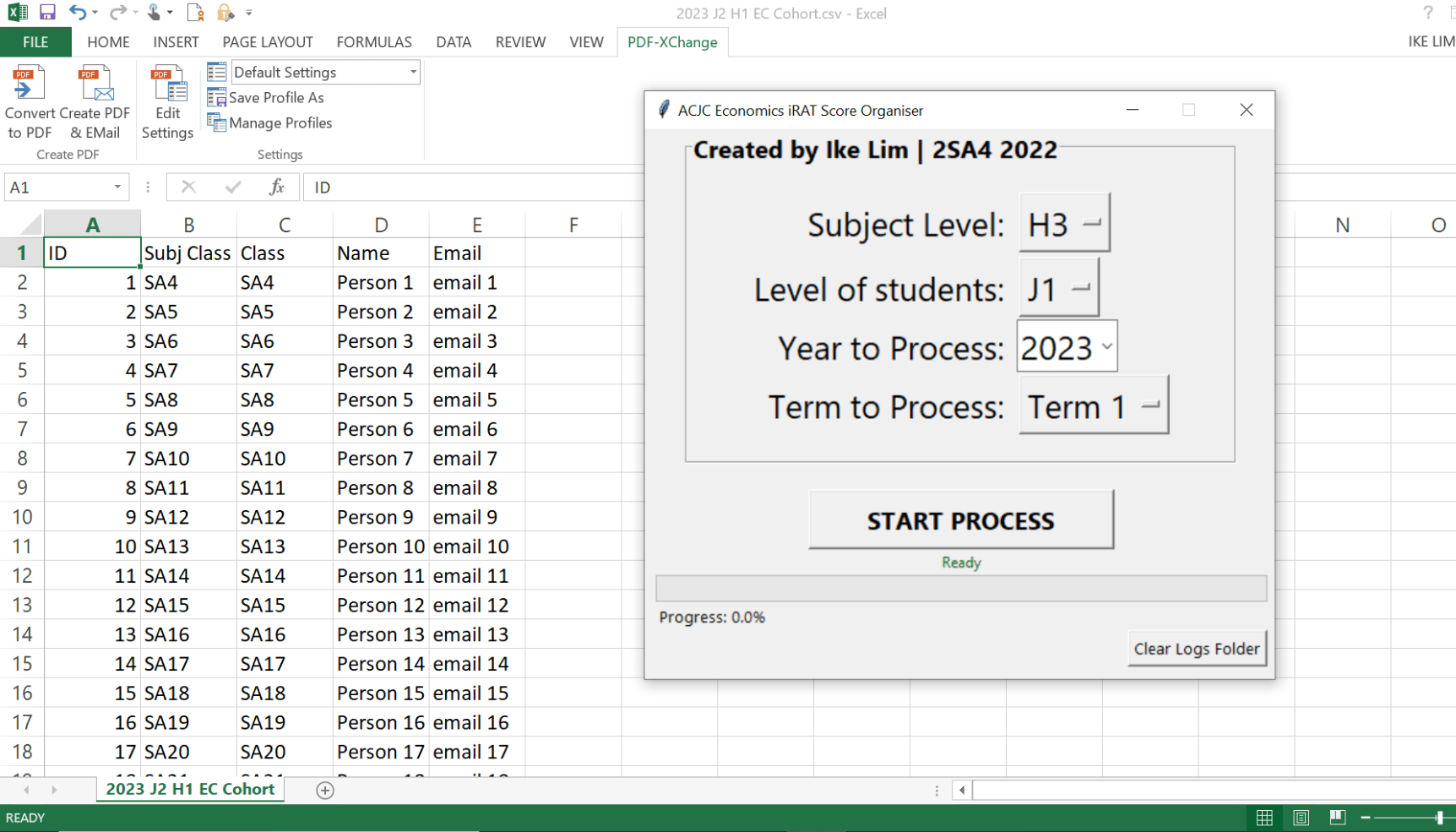Click the Undo arrow icon
The height and width of the screenshot is (832, 1456).
coord(78,13)
